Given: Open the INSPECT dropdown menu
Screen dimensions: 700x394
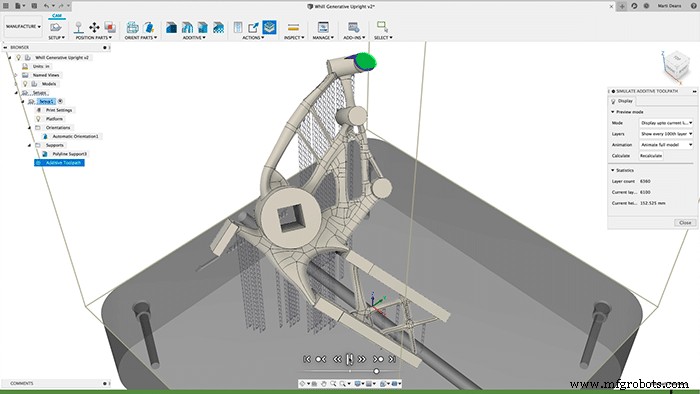Looking at the screenshot, I should [294, 37].
